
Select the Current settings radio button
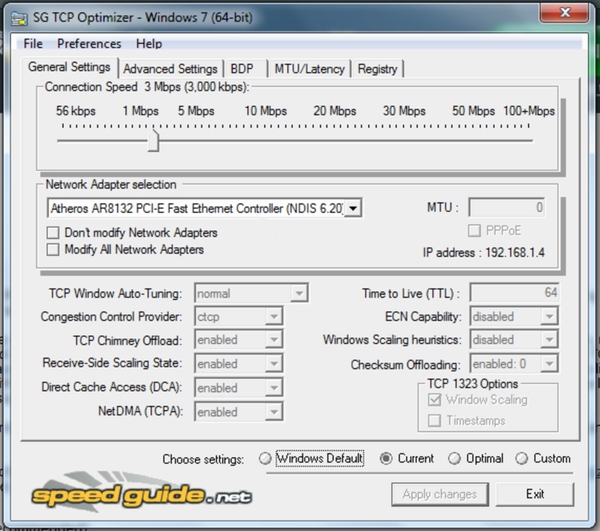pyautogui.click(x=386, y=458)
